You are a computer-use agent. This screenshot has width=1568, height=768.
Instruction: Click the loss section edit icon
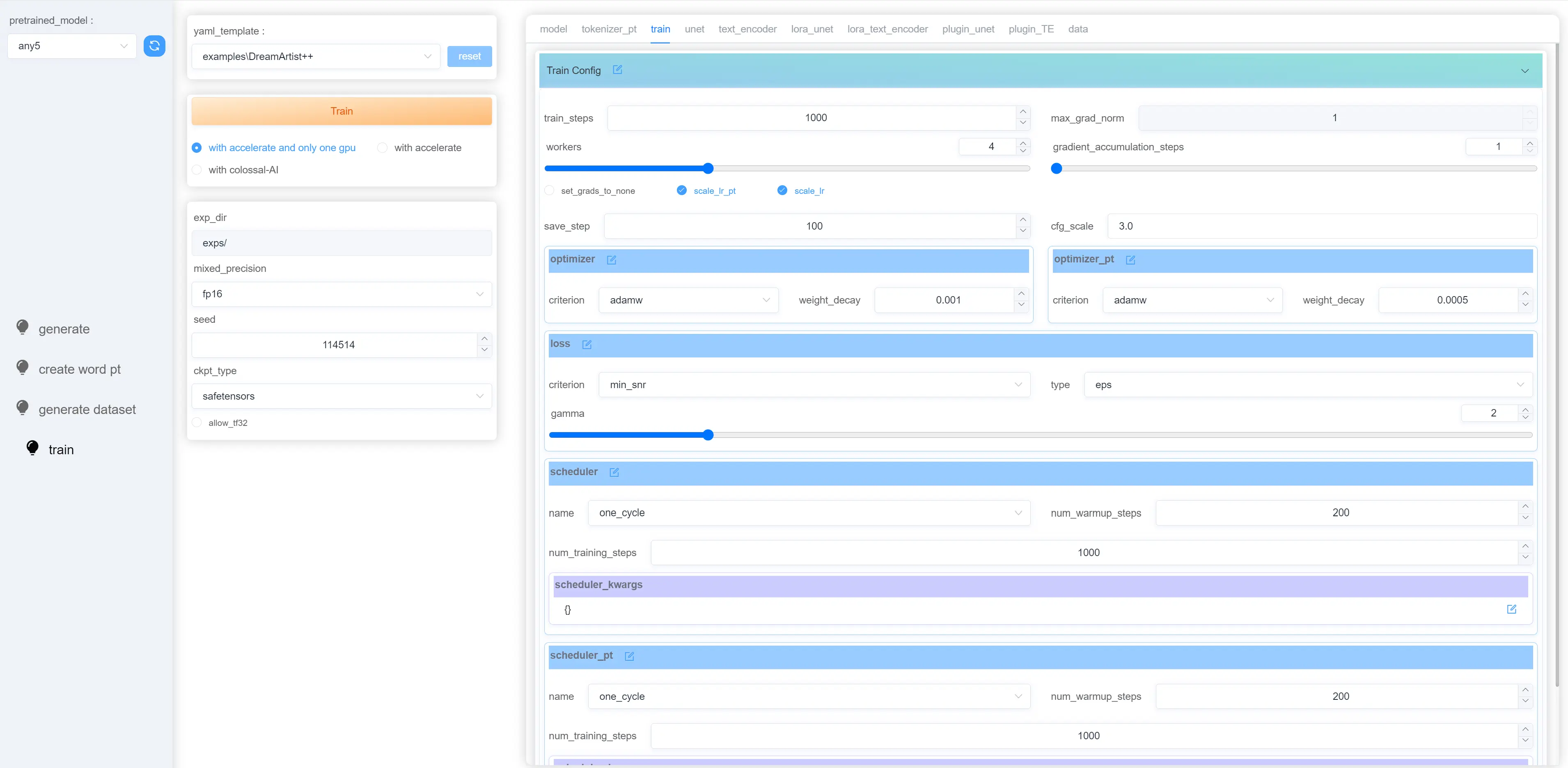tap(586, 345)
